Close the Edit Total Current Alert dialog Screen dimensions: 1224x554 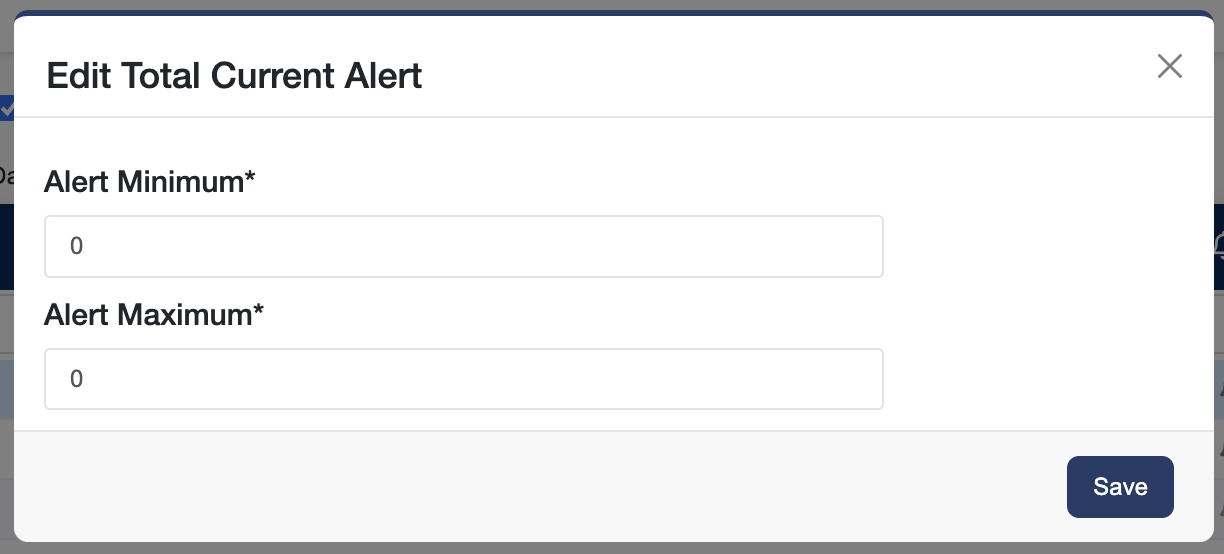tap(1169, 67)
